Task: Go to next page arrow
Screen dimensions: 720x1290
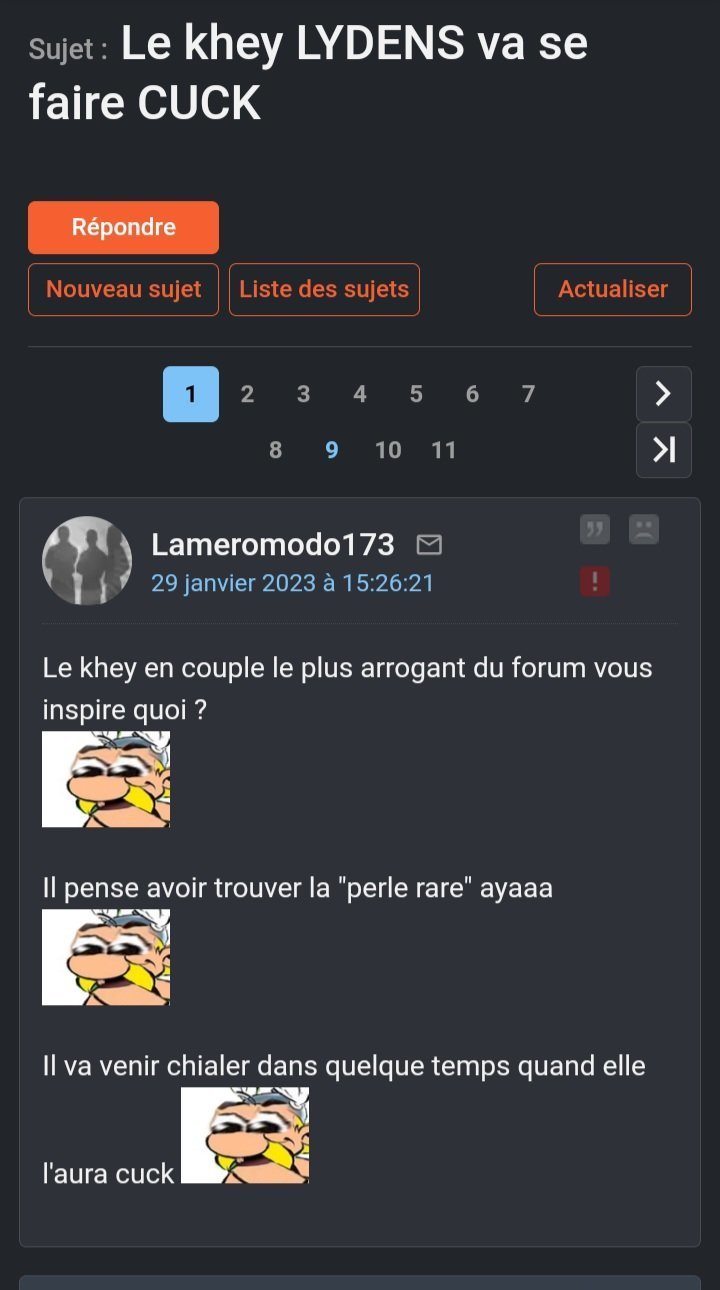Action: click(x=664, y=394)
